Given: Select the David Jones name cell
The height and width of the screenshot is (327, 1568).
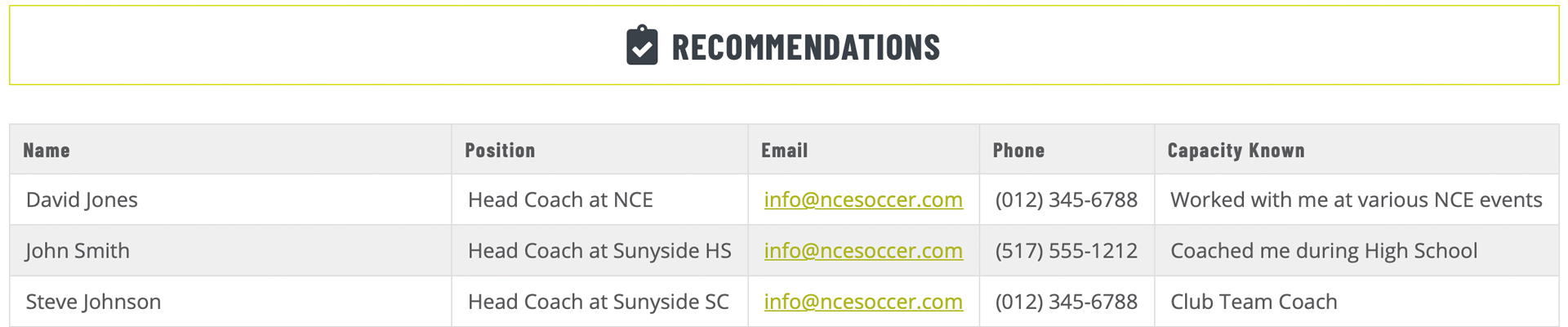Looking at the screenshot, I should pos(230,199).
